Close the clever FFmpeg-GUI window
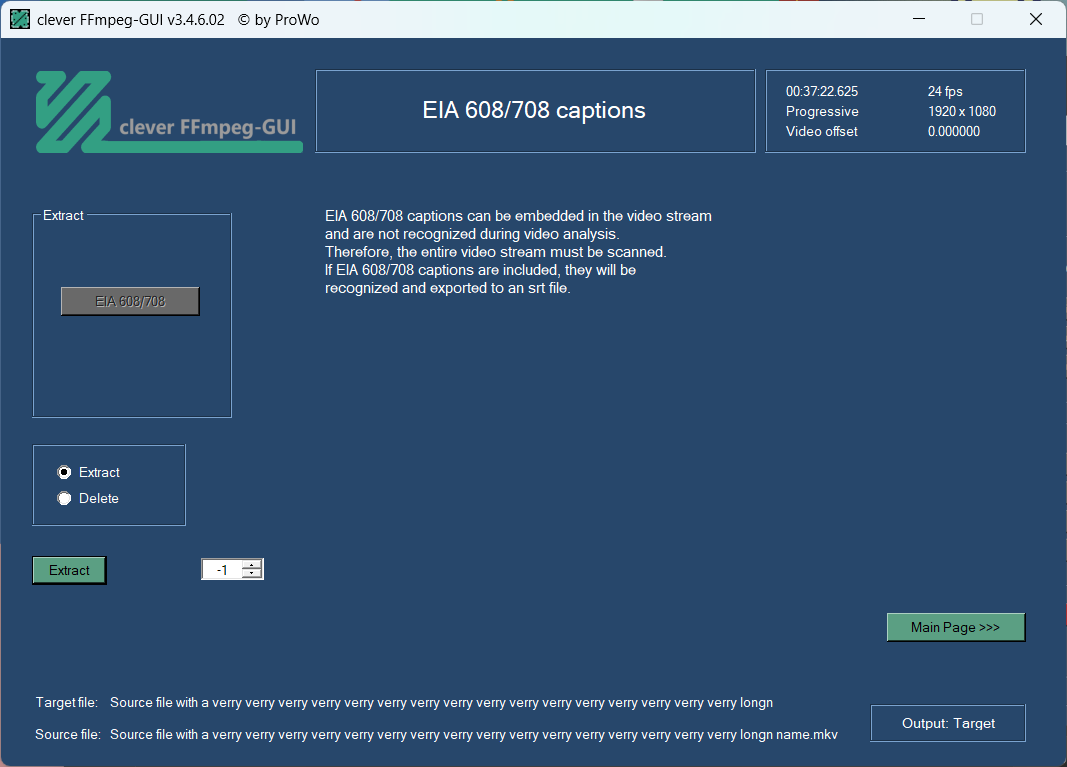 (x=1036, y=19)
